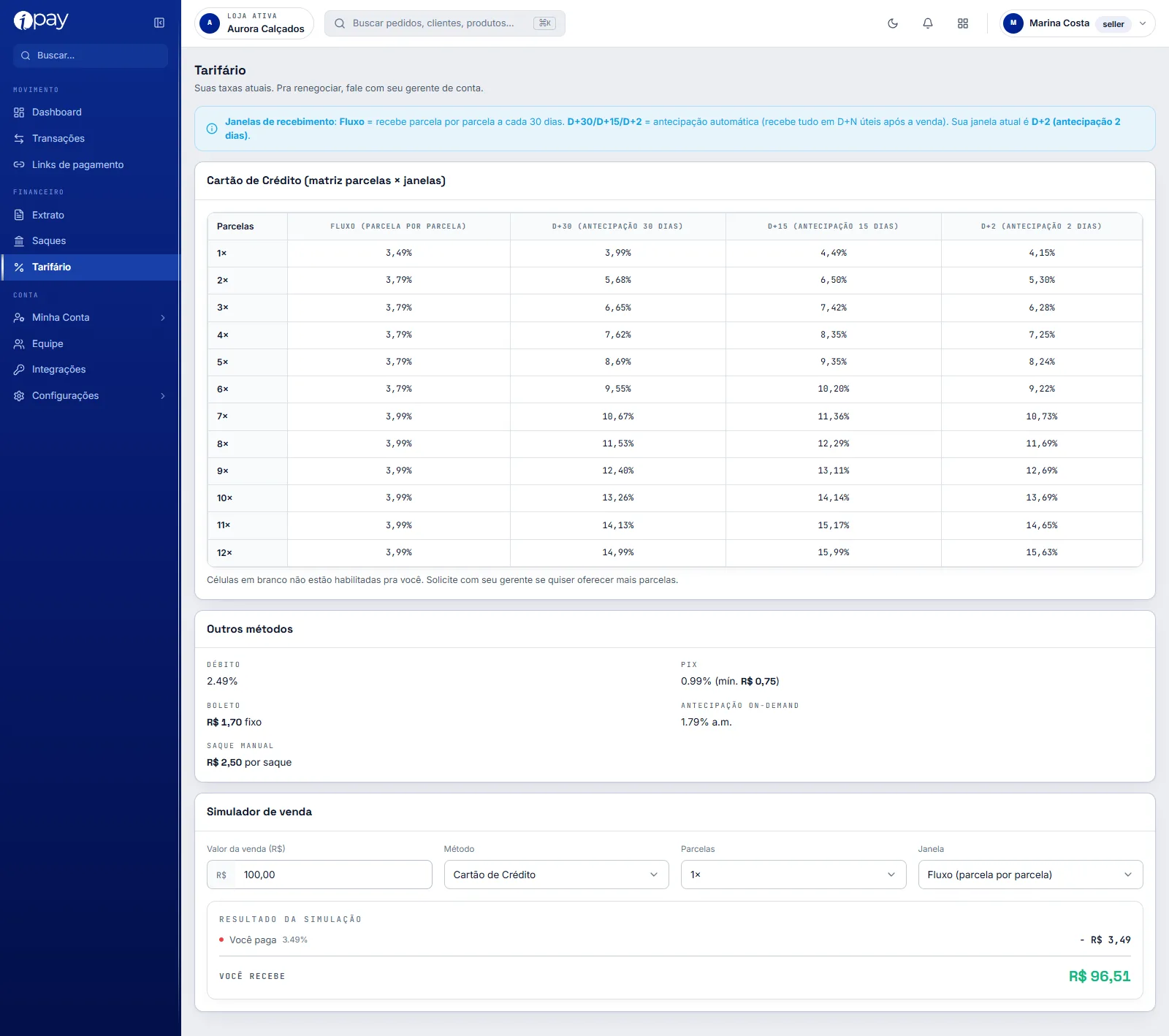Image resolution: width=1169 pixels, height=1036 pixels.
Task: Open the Equipe page
Action: [x=91, y=344]
